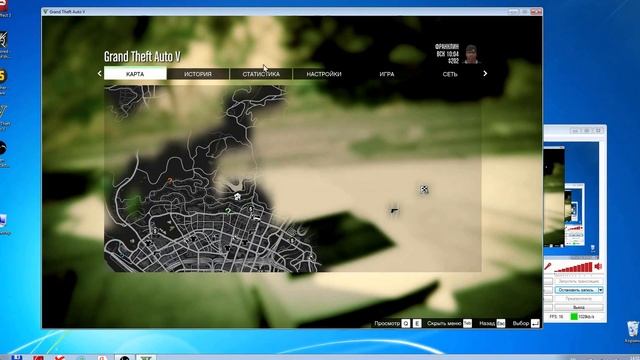This screenshot has width=640, height=360.
Task: Open the ИСТОРИЯ tab
Action: coord(198,74)
